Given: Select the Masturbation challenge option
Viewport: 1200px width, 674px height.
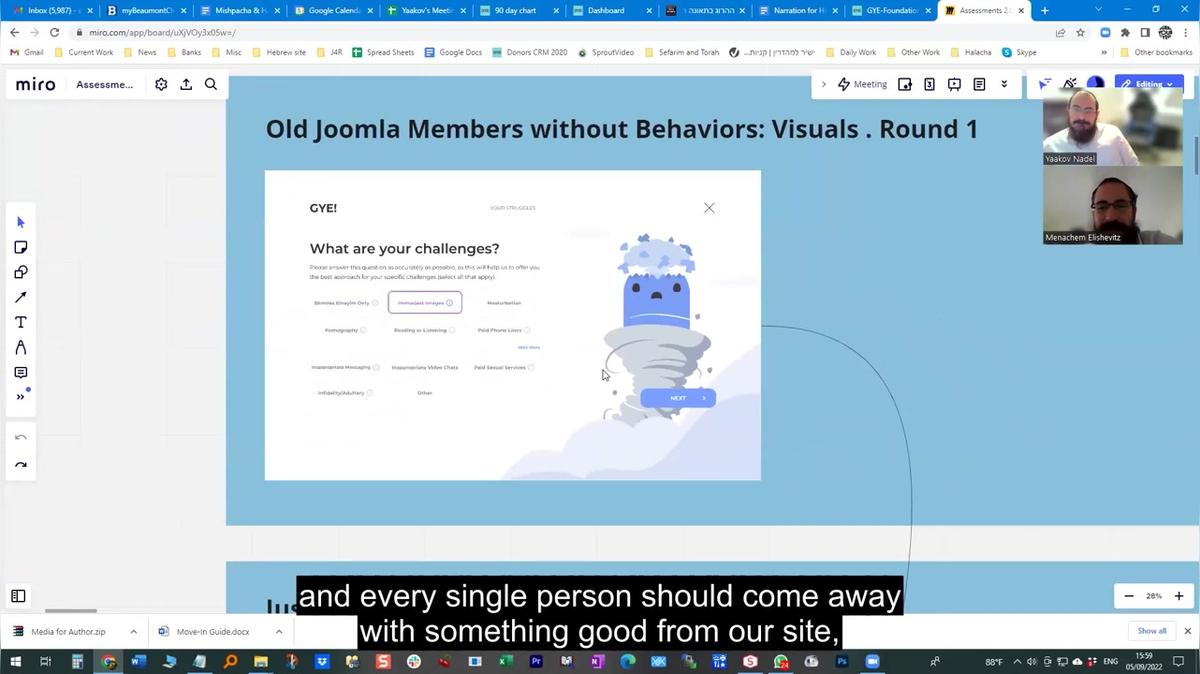Looking at the screenshot, I should (504, 303).
